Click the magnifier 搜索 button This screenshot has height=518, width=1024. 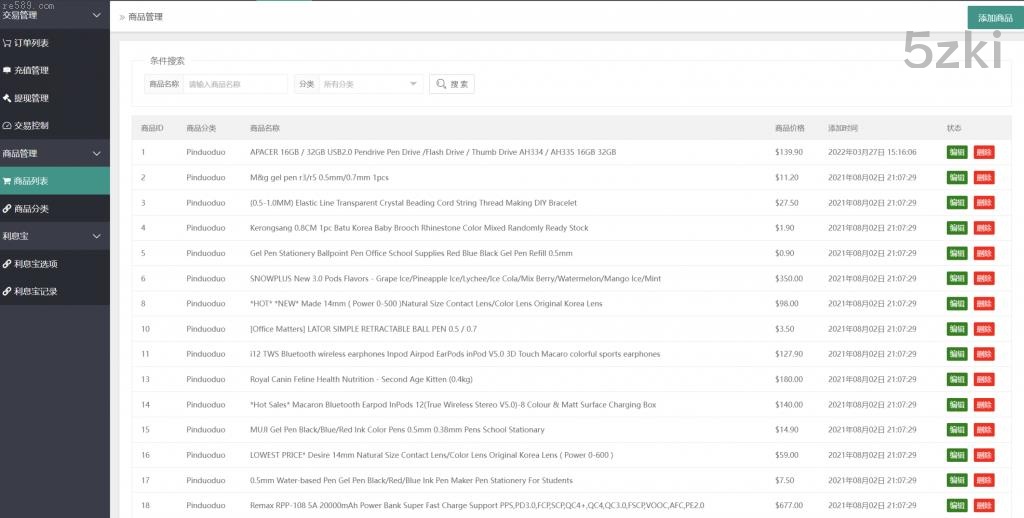451,84
